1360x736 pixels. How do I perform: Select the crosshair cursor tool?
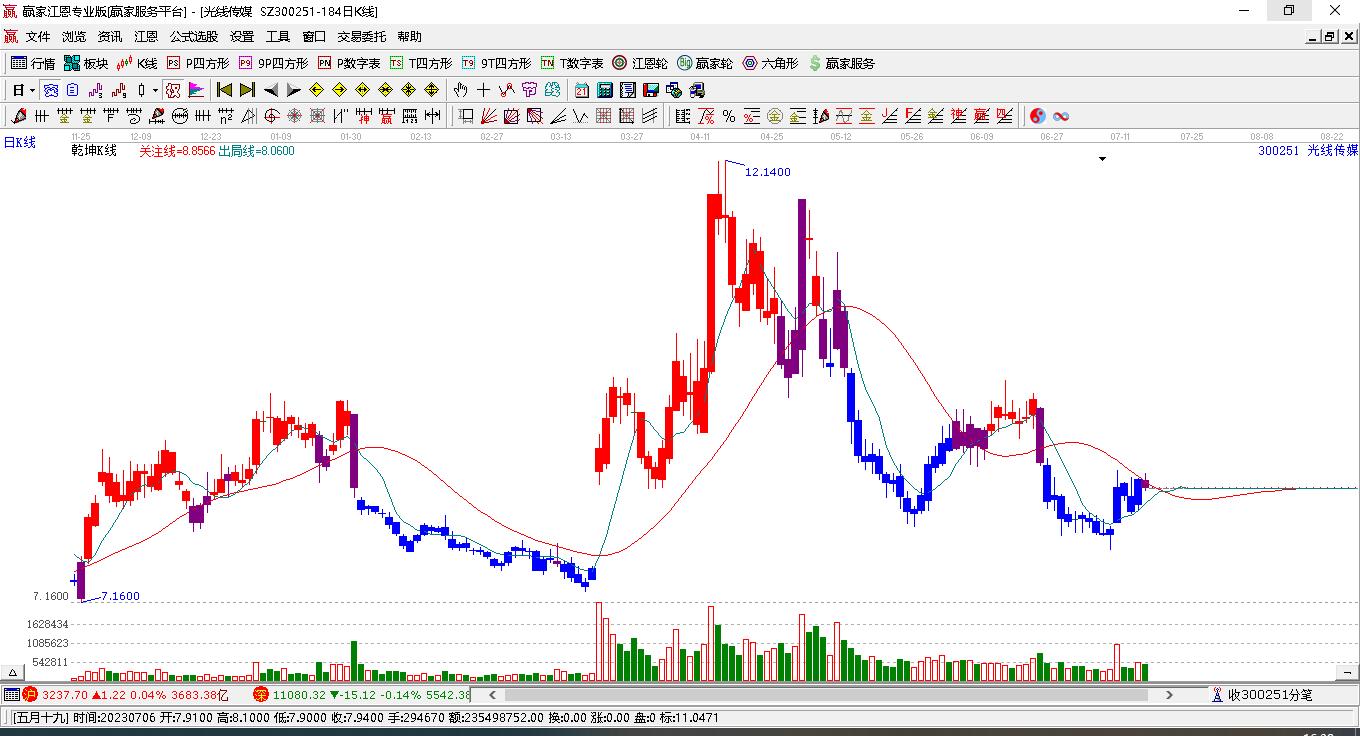pos(484,90)
